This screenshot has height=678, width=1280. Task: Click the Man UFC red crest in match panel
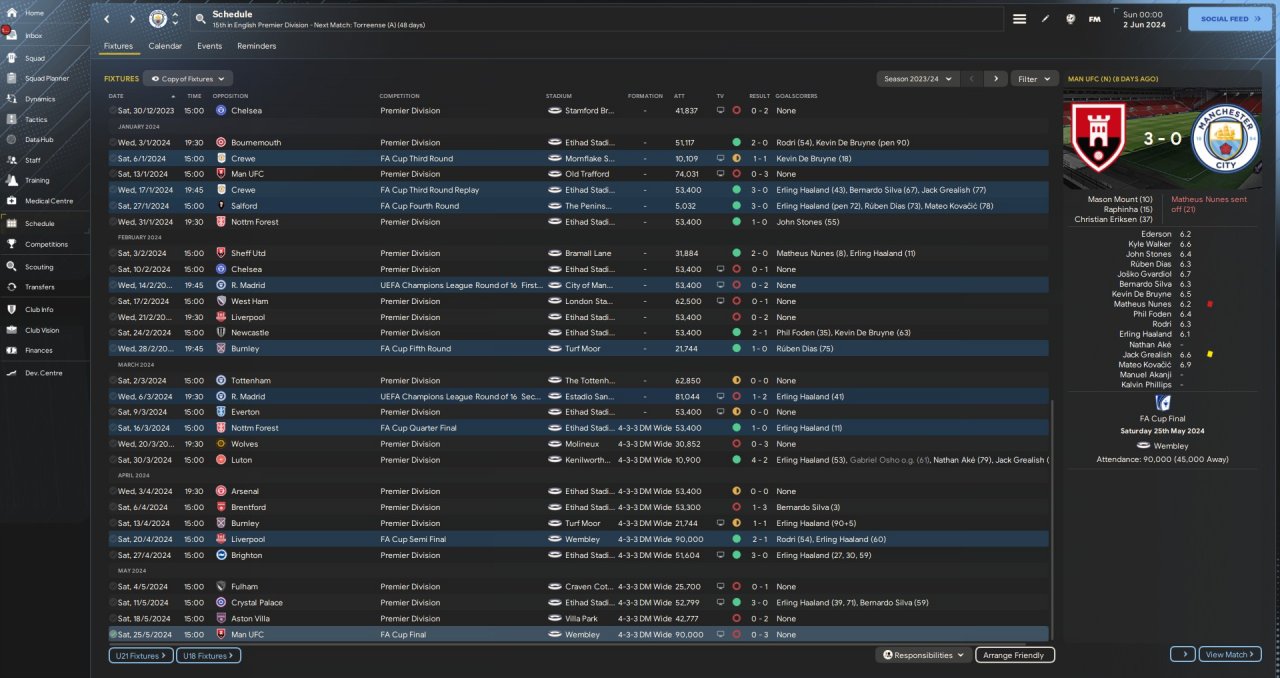click(x=1098, y=138)
